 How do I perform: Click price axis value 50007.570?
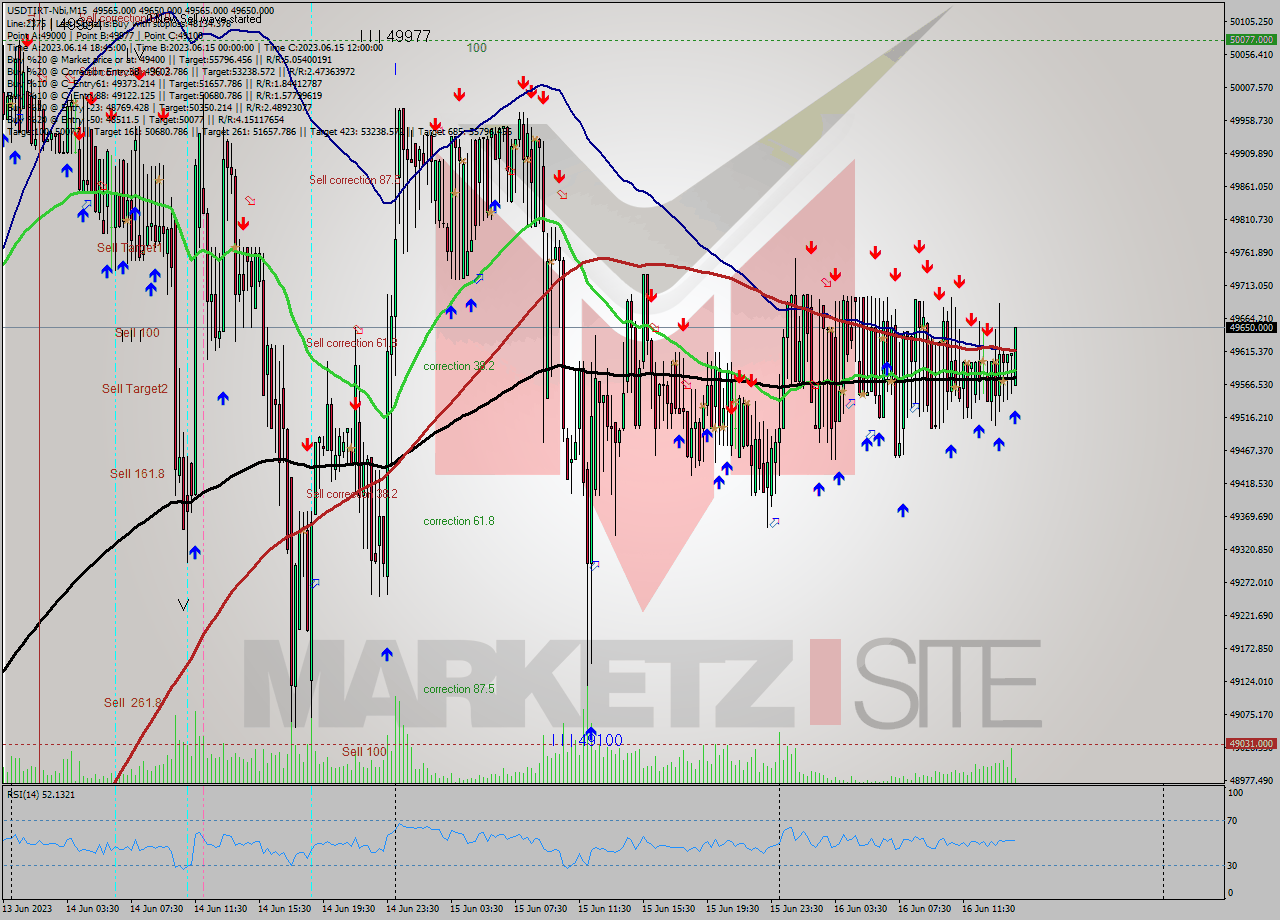[1250, 87]
